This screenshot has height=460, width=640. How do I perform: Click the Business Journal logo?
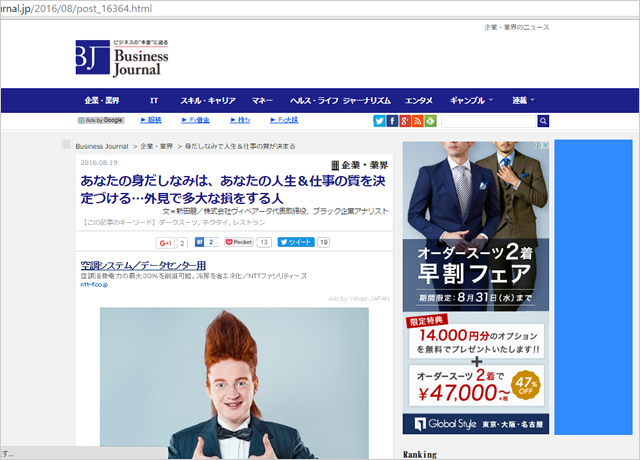tap(122, 58)
